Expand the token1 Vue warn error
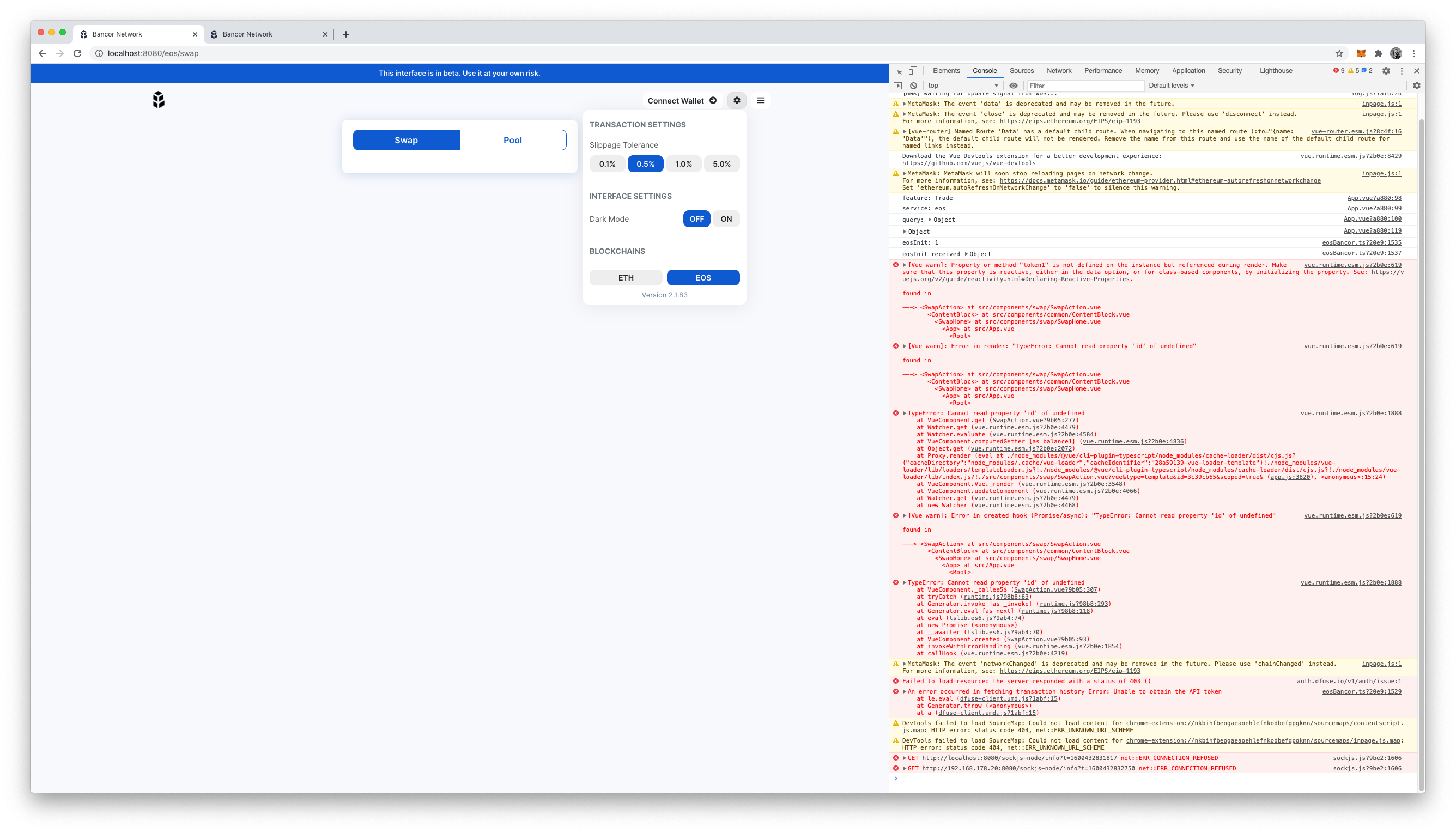This screenshot has height=833, width=1456. pyautogui.click(x=905, y=265)
